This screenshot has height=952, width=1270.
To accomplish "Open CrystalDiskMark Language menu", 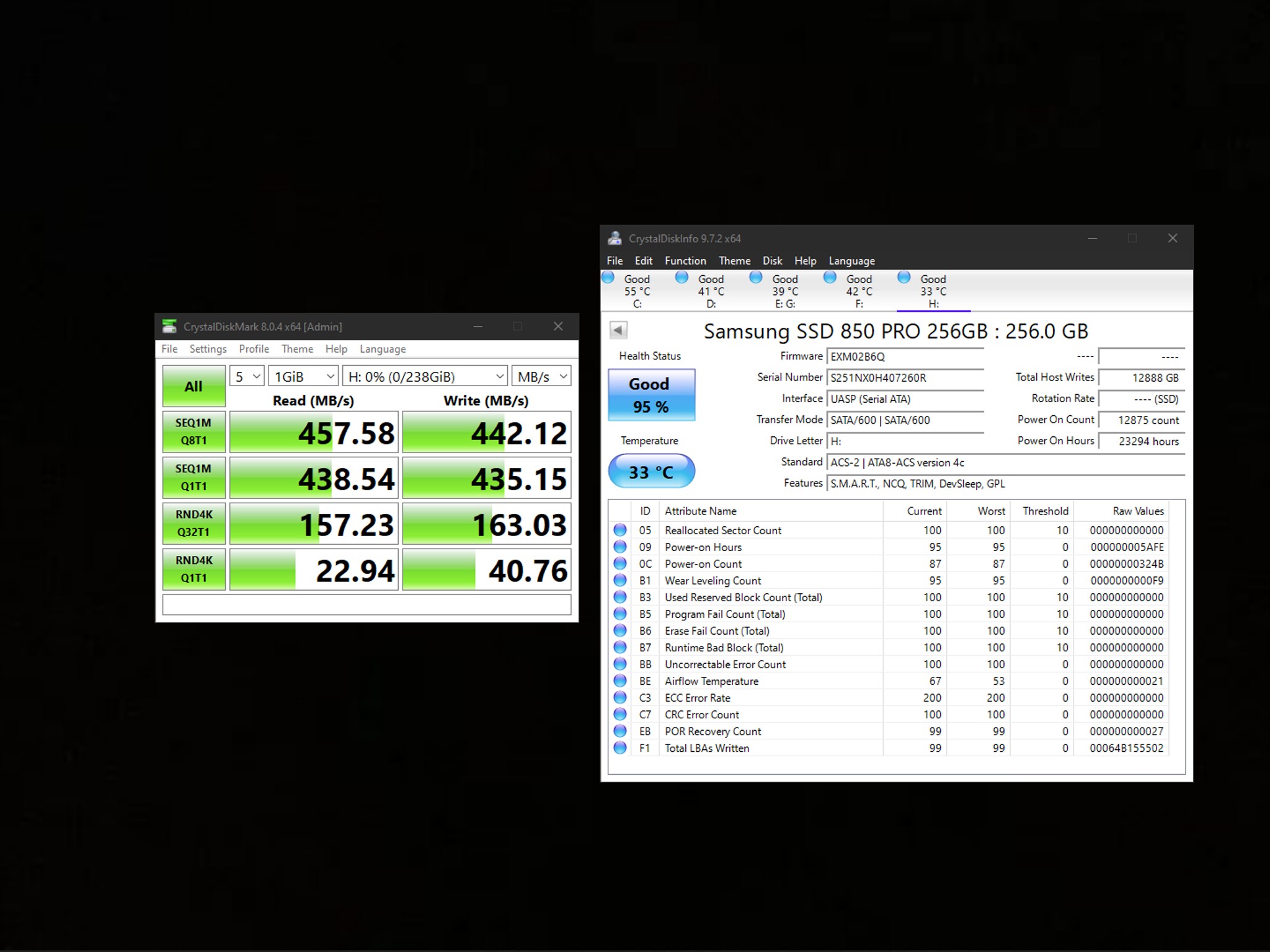I will (x=383, y=349).
